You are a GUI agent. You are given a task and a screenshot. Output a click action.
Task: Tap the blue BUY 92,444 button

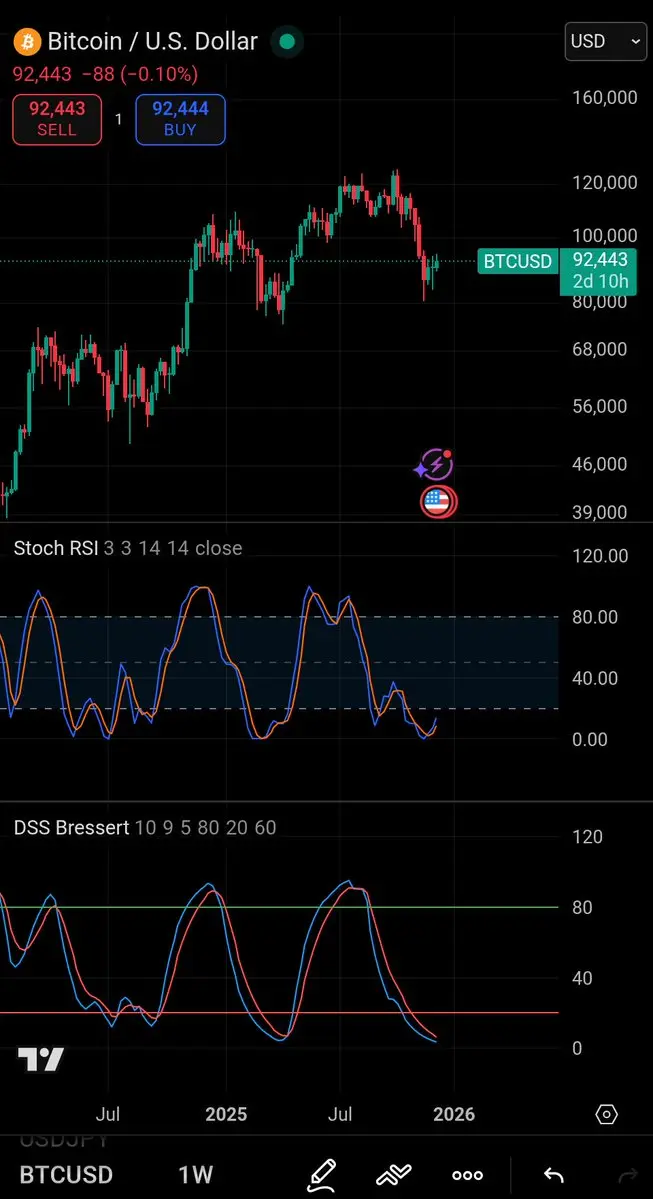click(180, 119)
